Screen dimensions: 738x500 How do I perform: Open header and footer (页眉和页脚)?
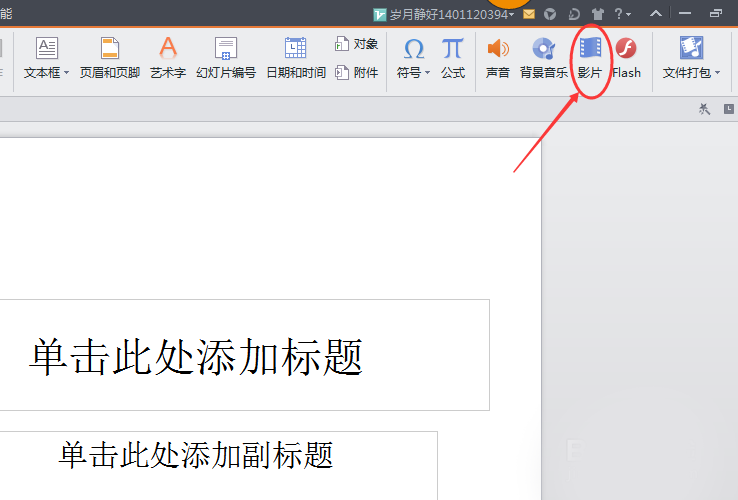110,57
